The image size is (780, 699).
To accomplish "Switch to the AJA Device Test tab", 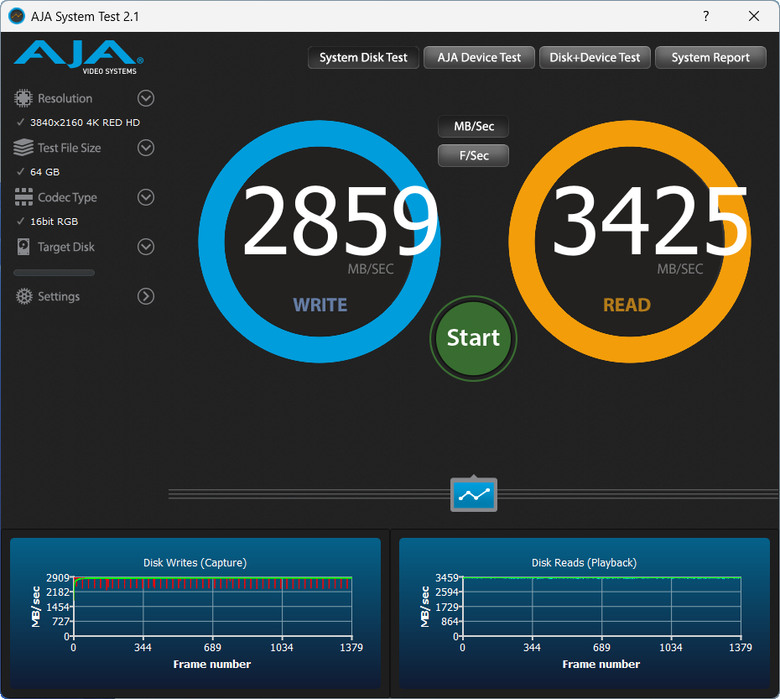I will (x=479, y=58).
